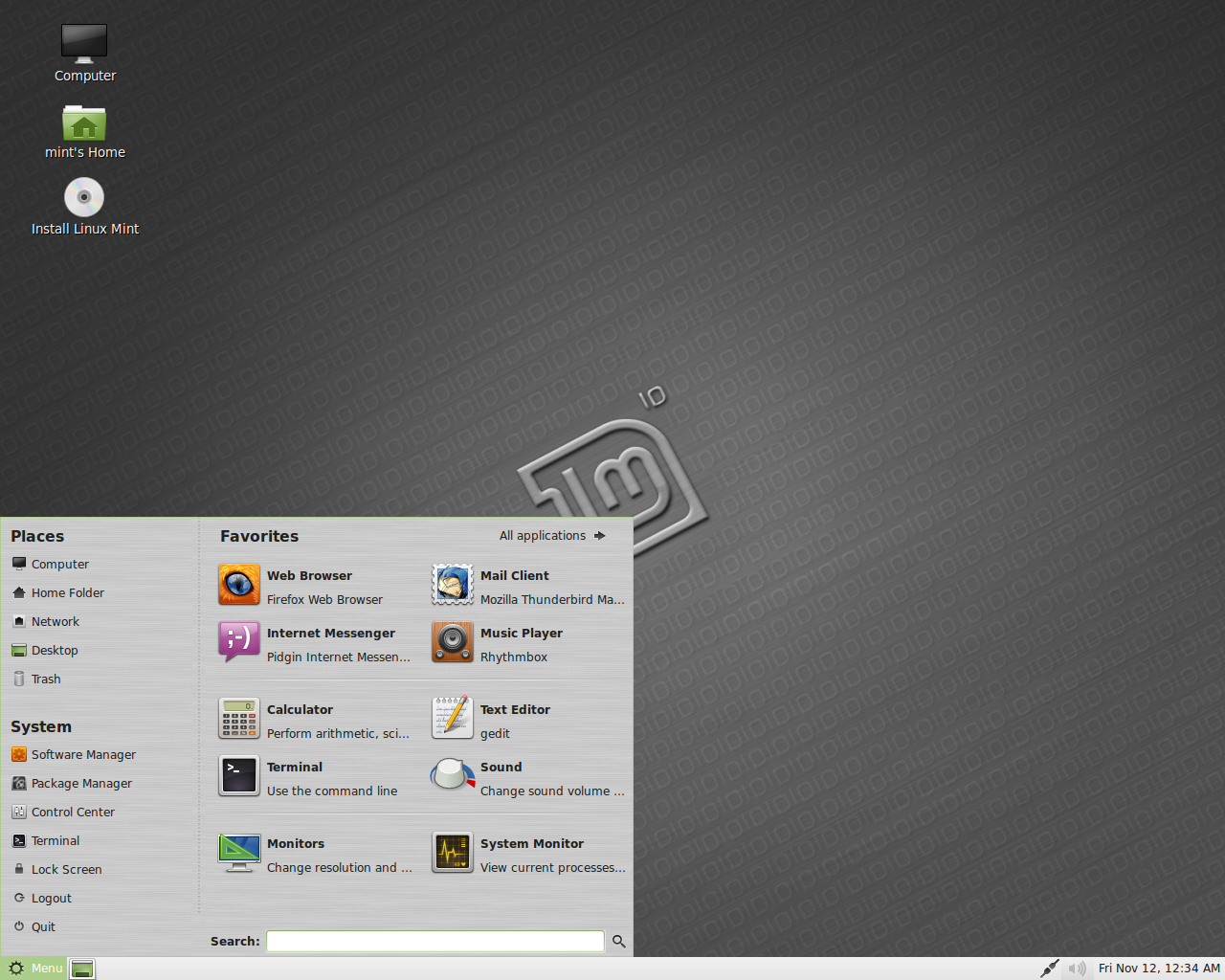
Task: Click the 'gedit' description text
Action: (495, 734)
